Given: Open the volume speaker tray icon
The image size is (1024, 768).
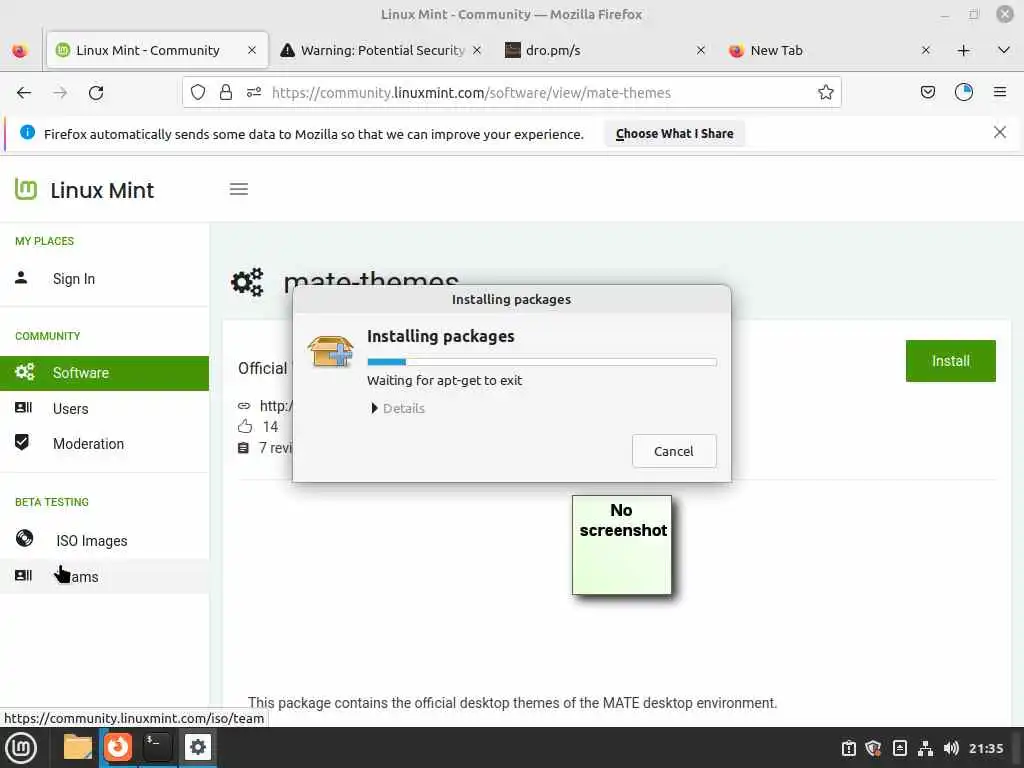Looking at the screenshot, I should pos(951,748).
